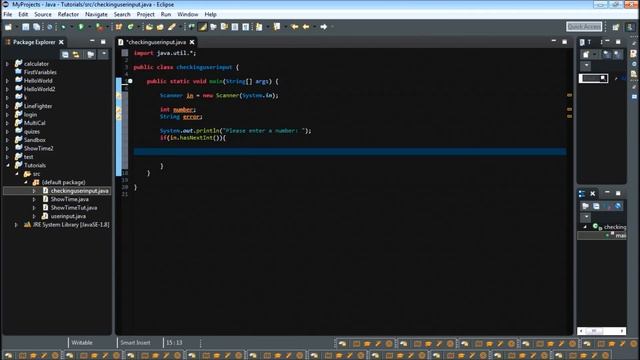Click the Quick Access search field
Image resolution: width=640 pixels, height=360 pixels.
(x=584, y=27)
